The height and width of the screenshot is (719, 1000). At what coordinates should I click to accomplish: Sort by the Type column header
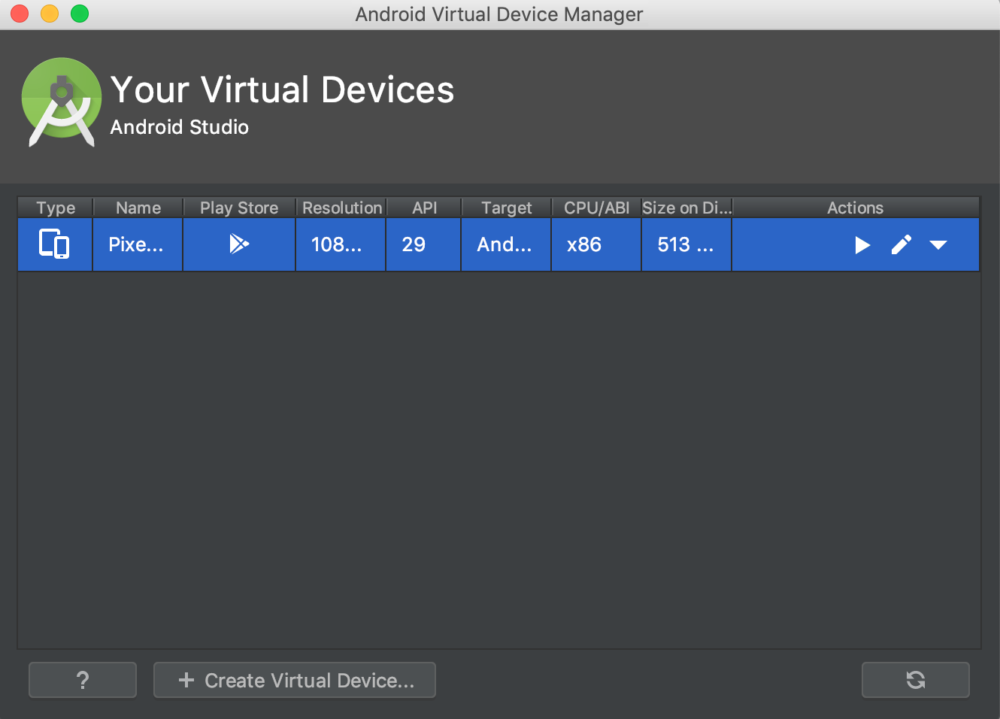click(55, 208)
